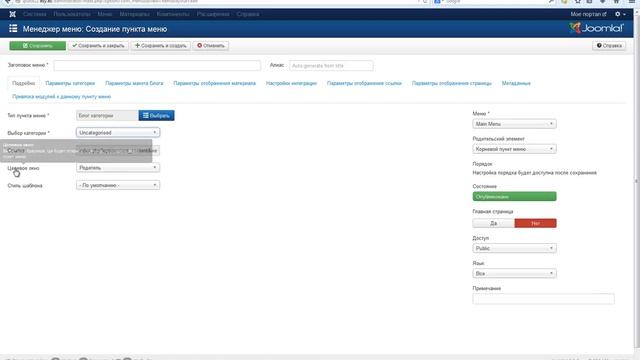
Task: Click the browser back arrow
Action: point(7,2)
